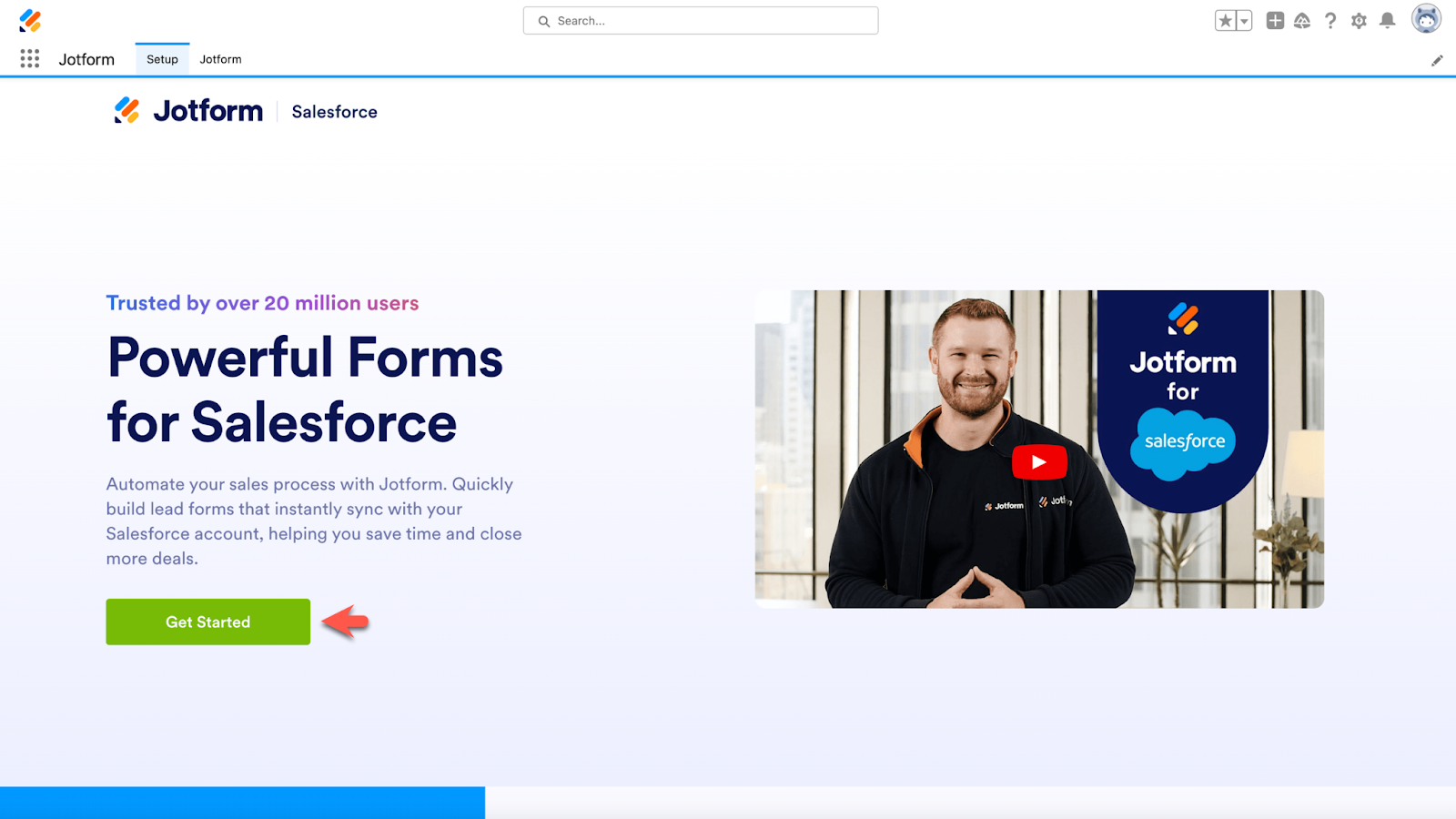Switch to the Jotform tab
This screenshot has width=1456, height=819.
pos(220,59)
